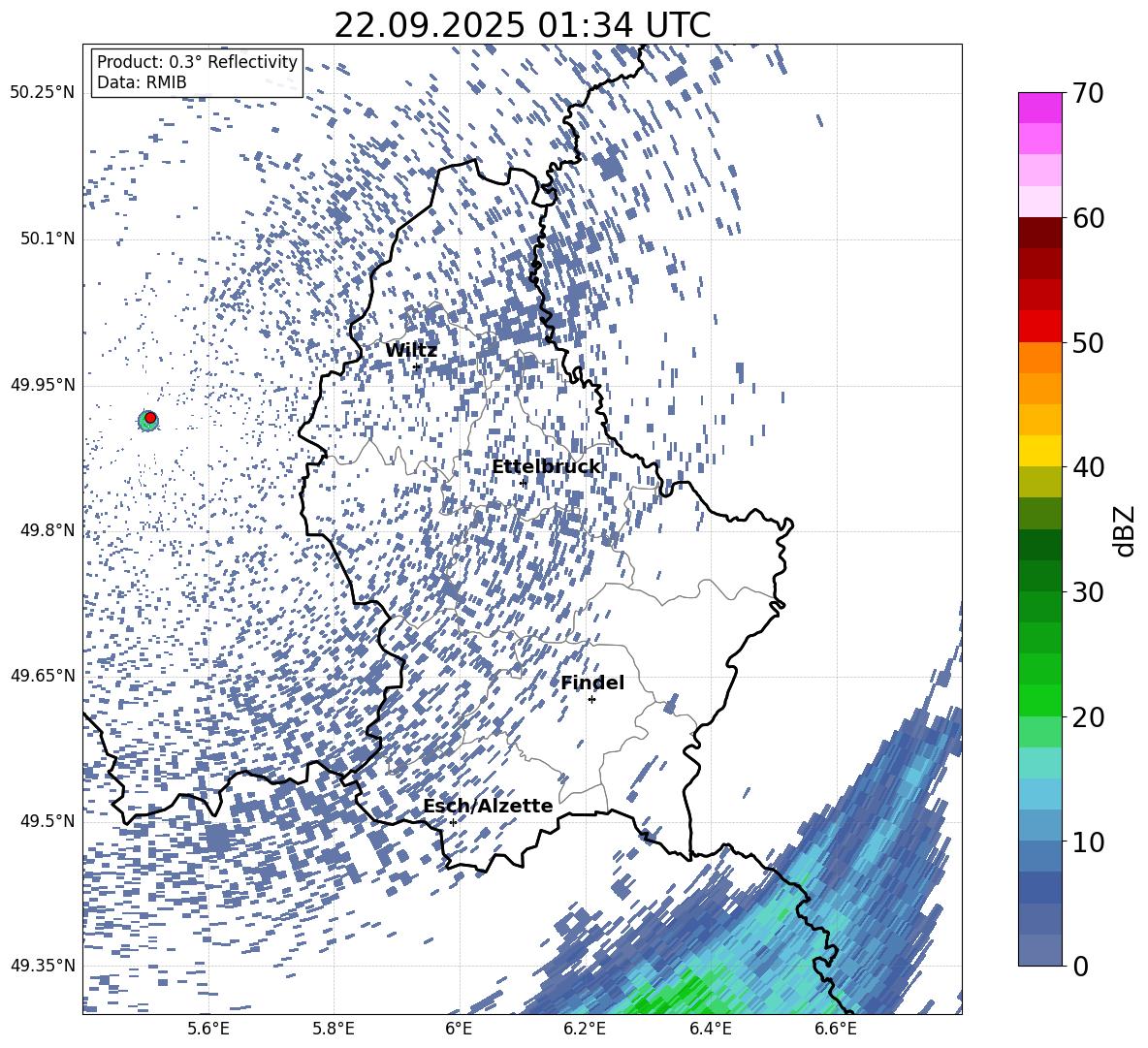Image resolution: width=1148 pixels, height=1048 pixels.
Task: Click the Wiltz city label
Action: tap(411, 351)
